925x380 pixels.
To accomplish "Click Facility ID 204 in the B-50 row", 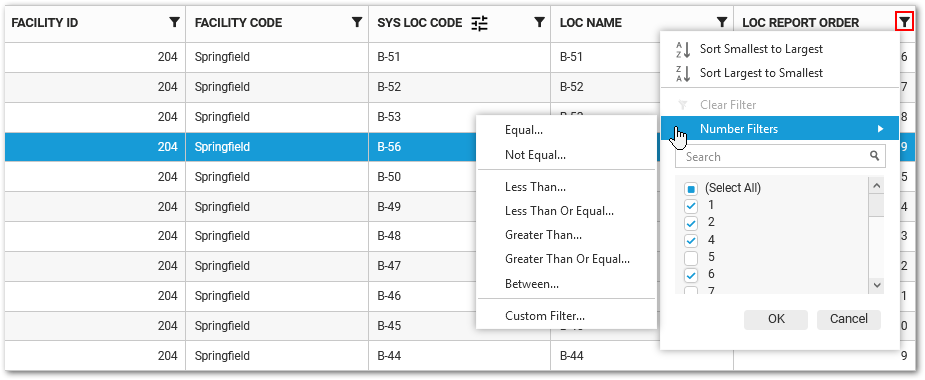I will pyautogui.click(x=168, y=176).
